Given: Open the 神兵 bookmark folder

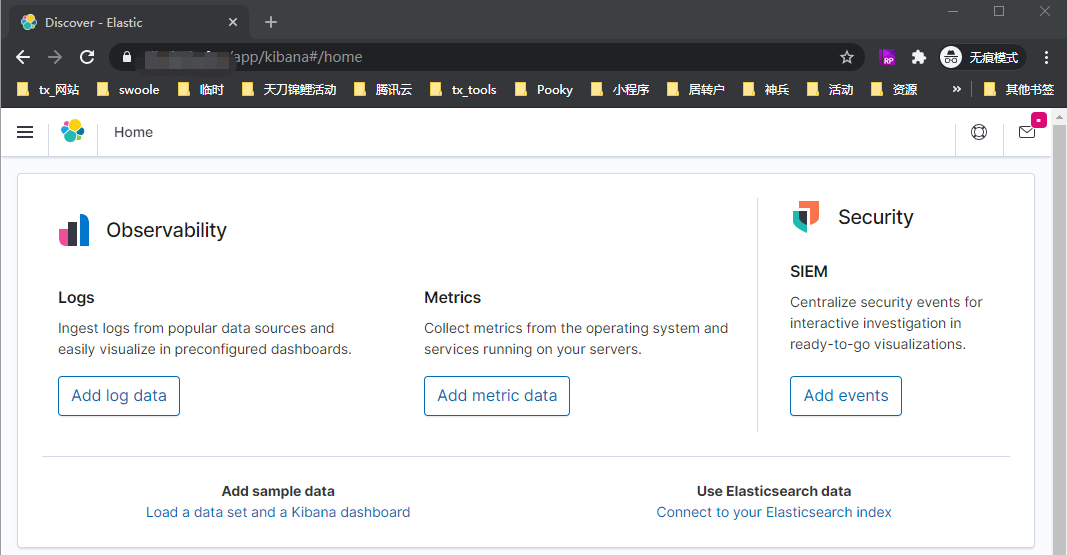Looking at the screenshot, I should point(766,90).
